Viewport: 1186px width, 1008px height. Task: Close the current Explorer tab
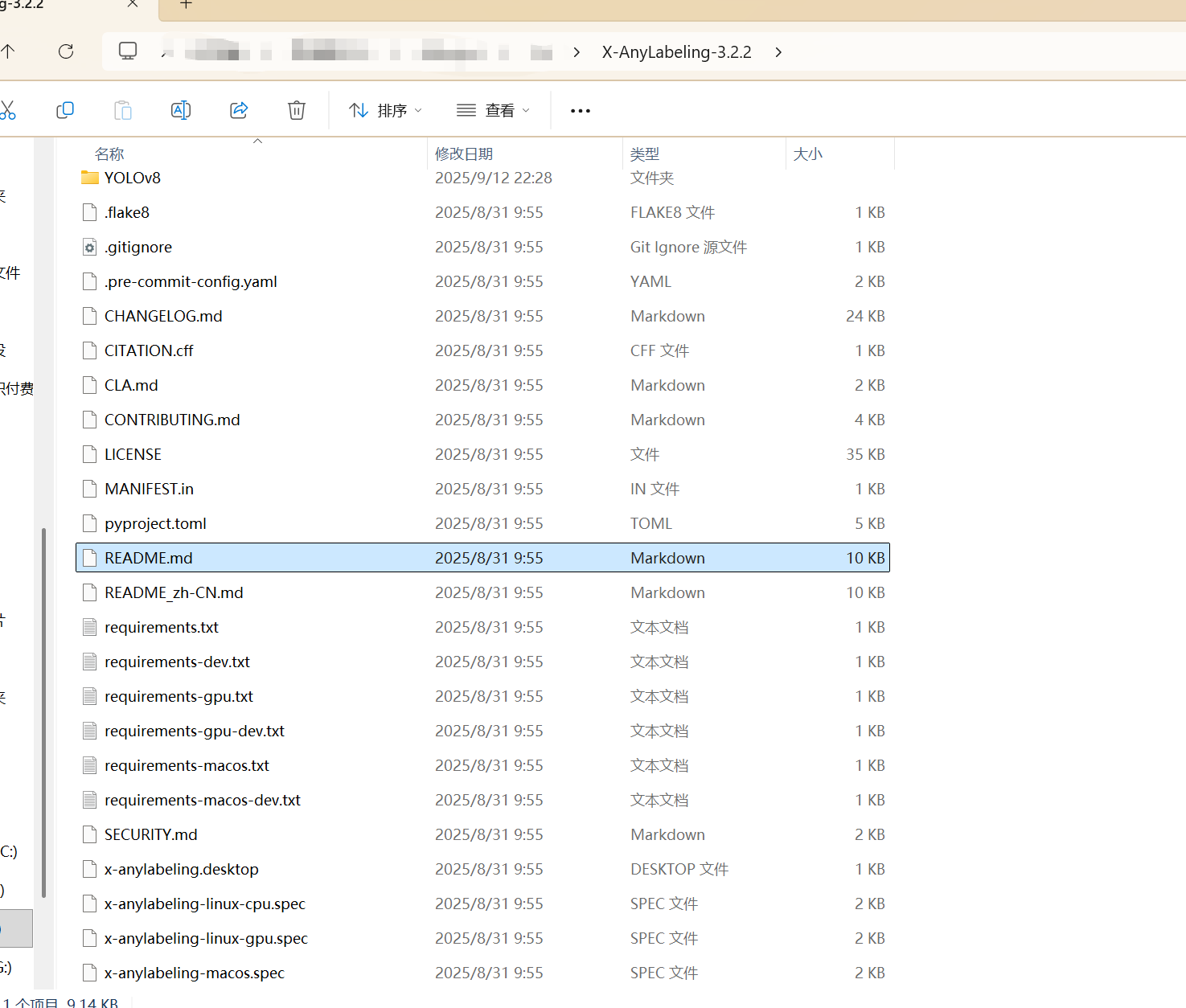coord(133,4)
